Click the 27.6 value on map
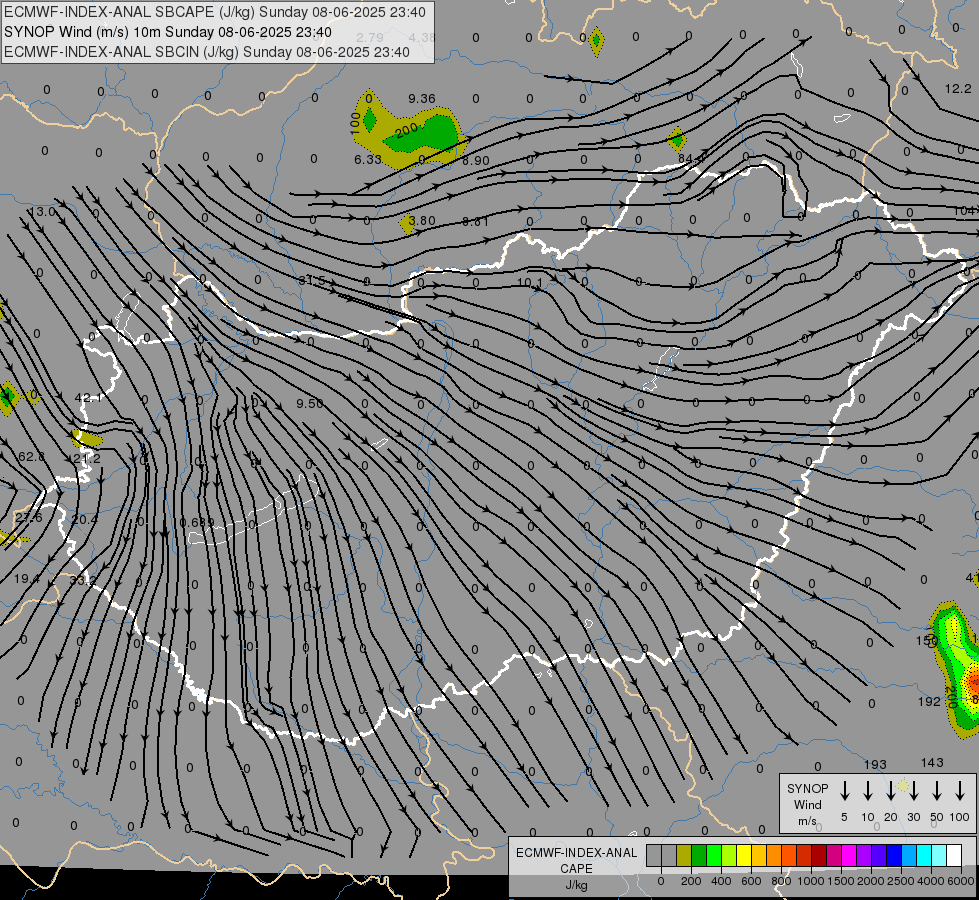The height and width of the screenshot is (900, 979). pos(29,518)
